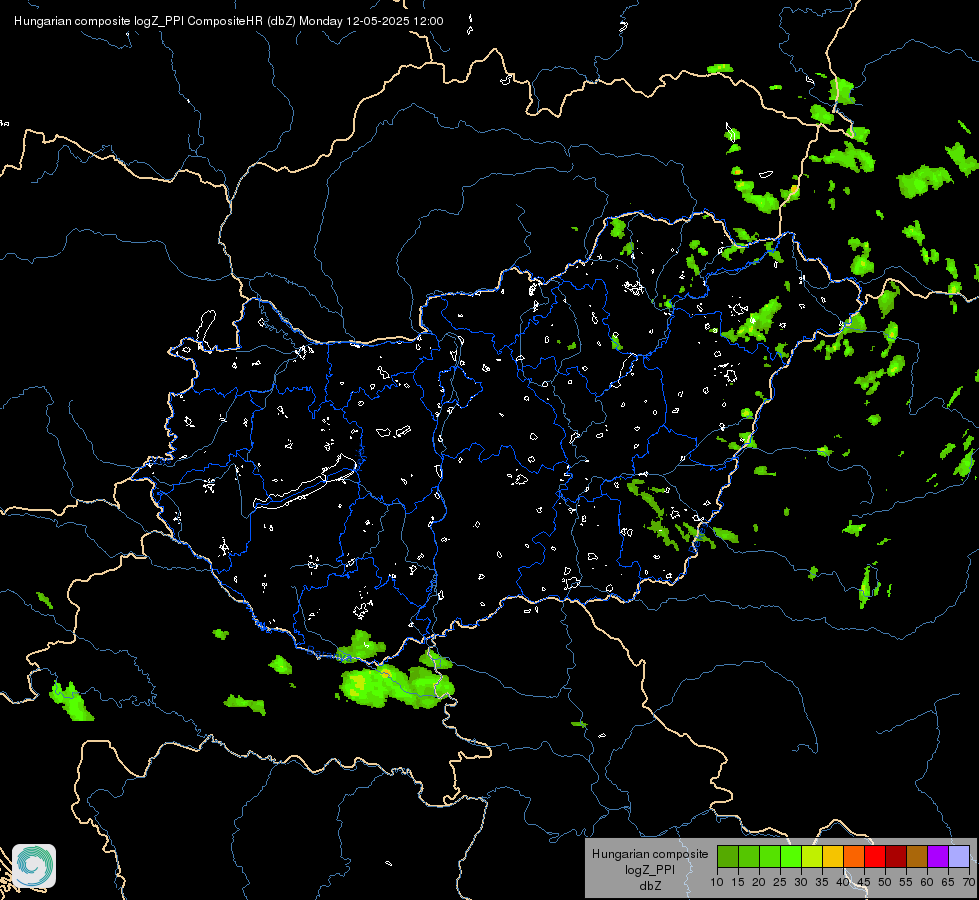This screenshot has height=900, width=979.
Task: Click the legend scale value '20'
Action: [759, 883]
